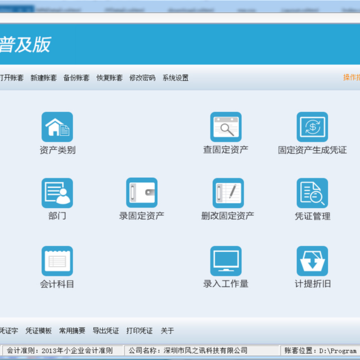Open the 凭证管理 voucher management icon
360x360 pixels.
312,193
